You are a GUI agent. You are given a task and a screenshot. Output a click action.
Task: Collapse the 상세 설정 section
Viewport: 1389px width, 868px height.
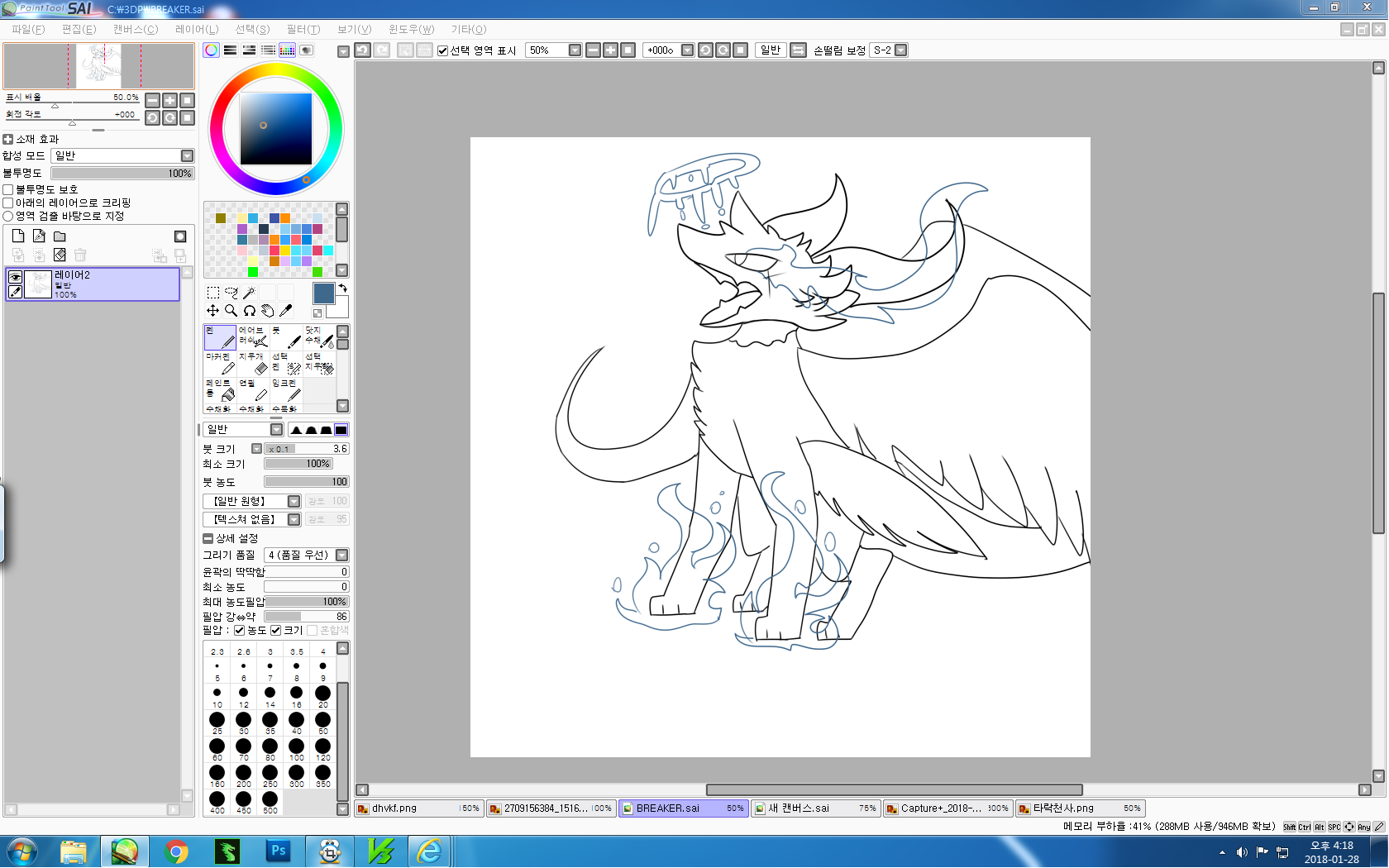[208, 539]
